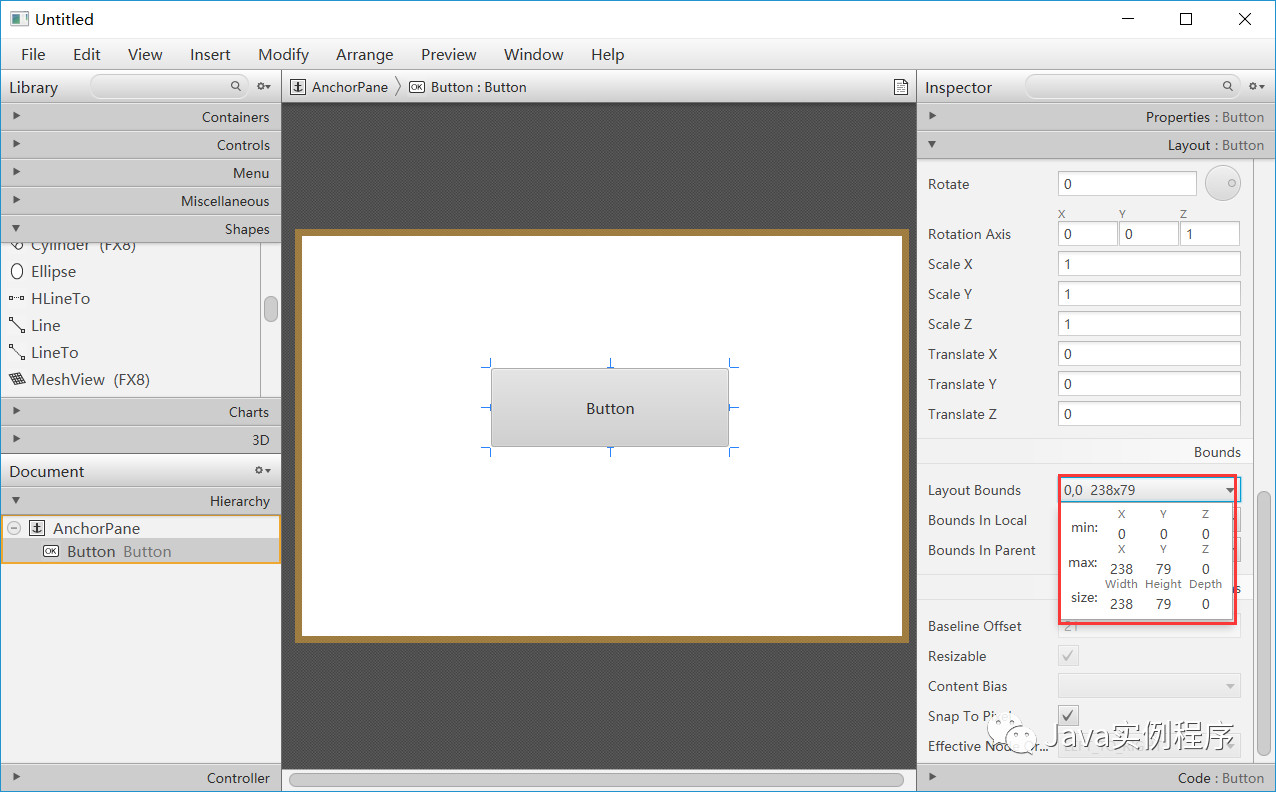Screen dimensions: 1276x792
Task: Expand the Containers section in Library
Action: [x=16, y=116]
